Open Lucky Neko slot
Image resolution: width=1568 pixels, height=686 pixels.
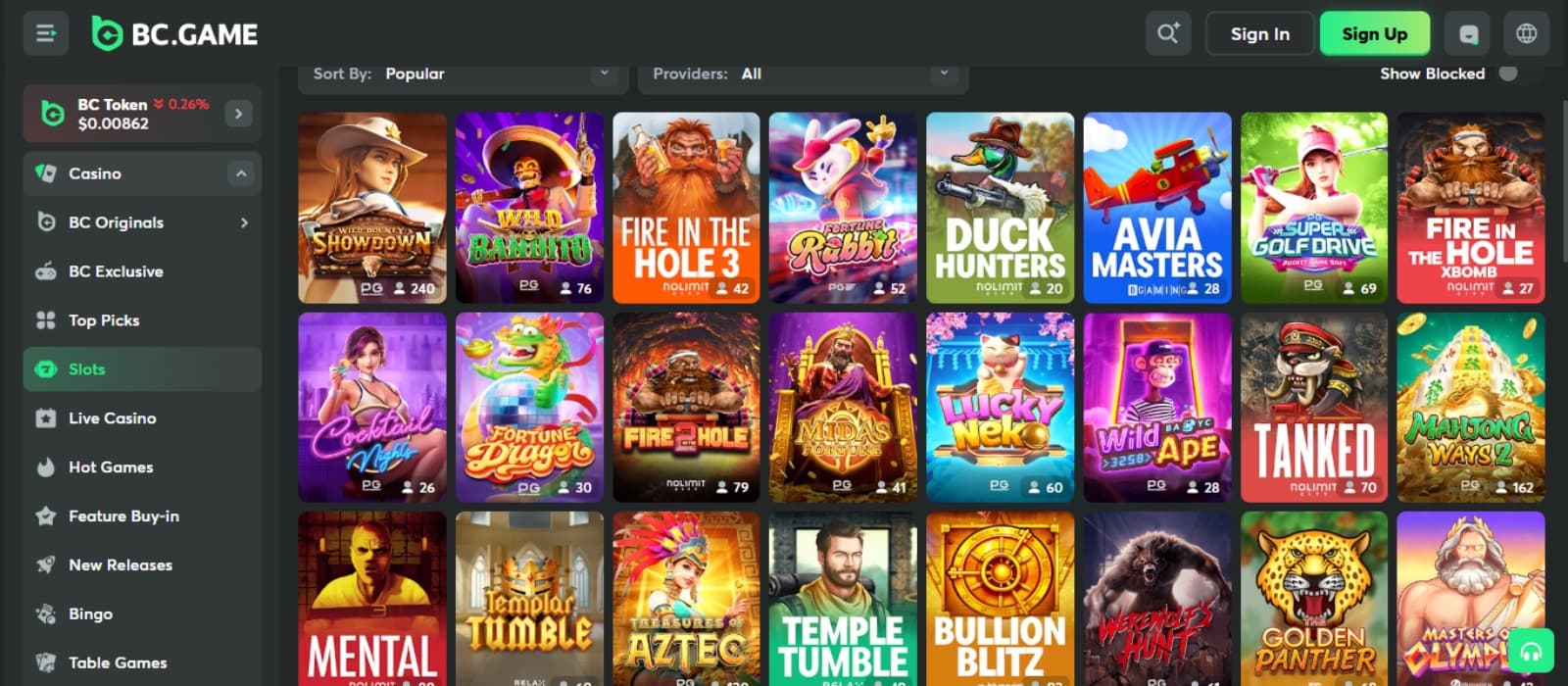(1000, 408)
